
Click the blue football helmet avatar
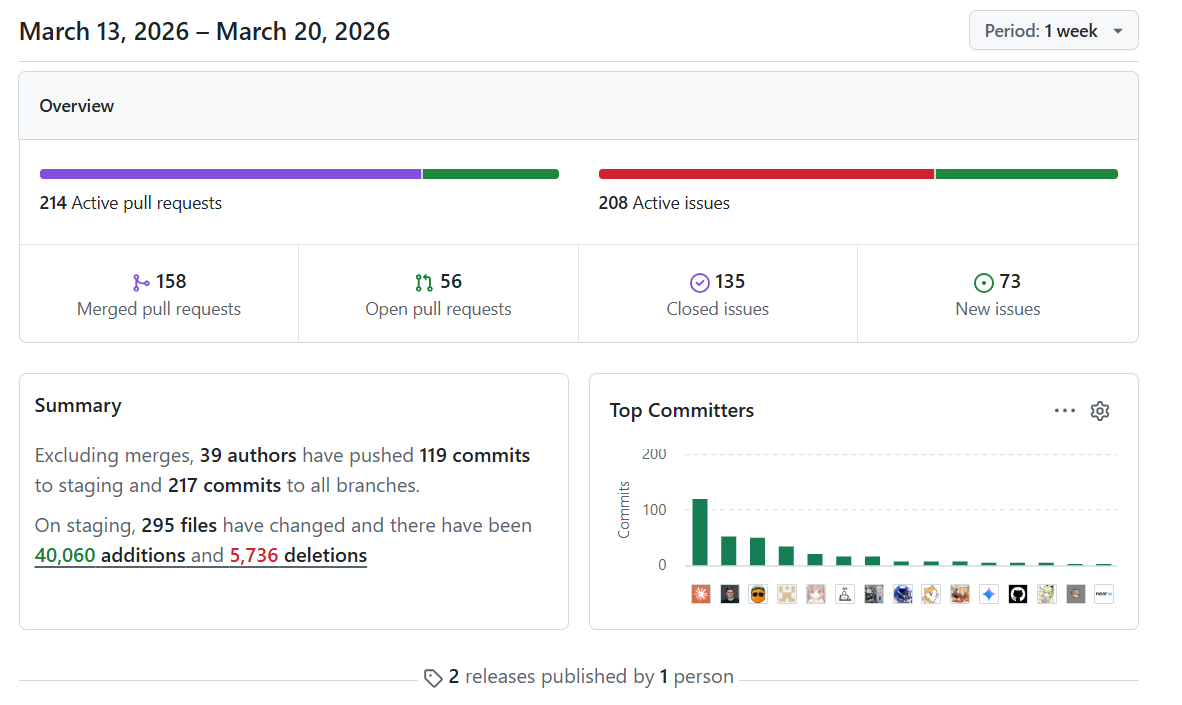pos(902,594)
